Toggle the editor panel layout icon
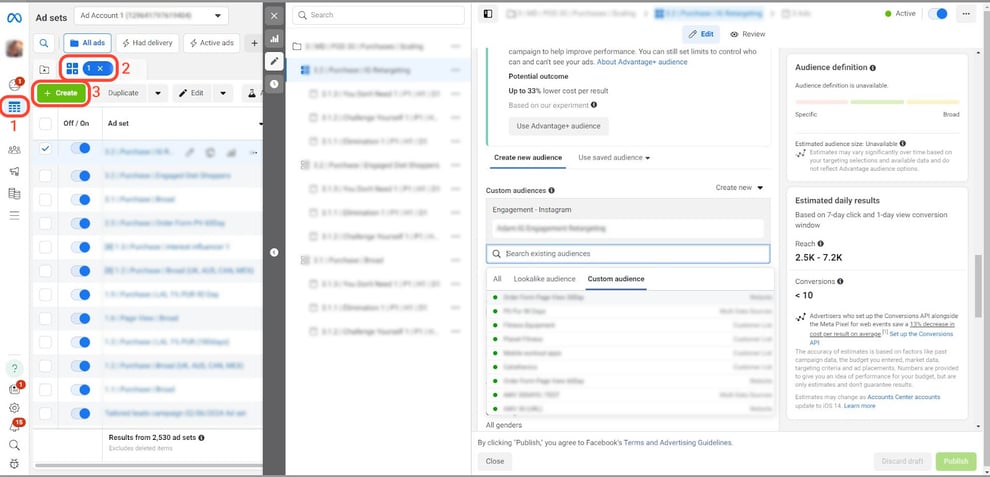The image size is (990, 477). 487,14
